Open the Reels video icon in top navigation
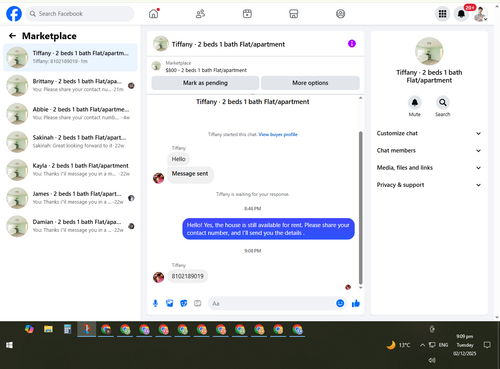Viewport: 500px width, 369px height. tap(247, 14)
